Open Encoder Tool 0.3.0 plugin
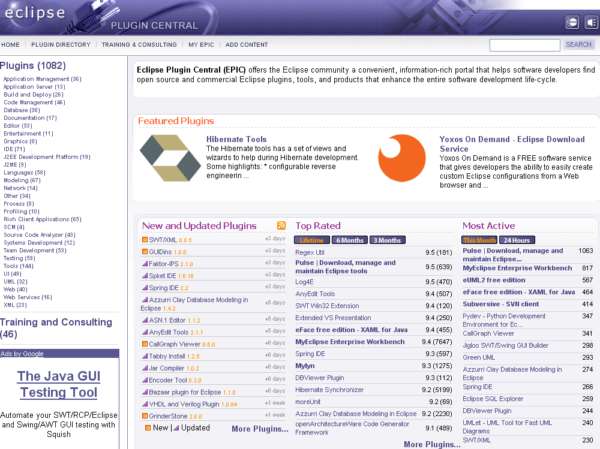Viewport: 600px width, 449px height. click(175, 380)
